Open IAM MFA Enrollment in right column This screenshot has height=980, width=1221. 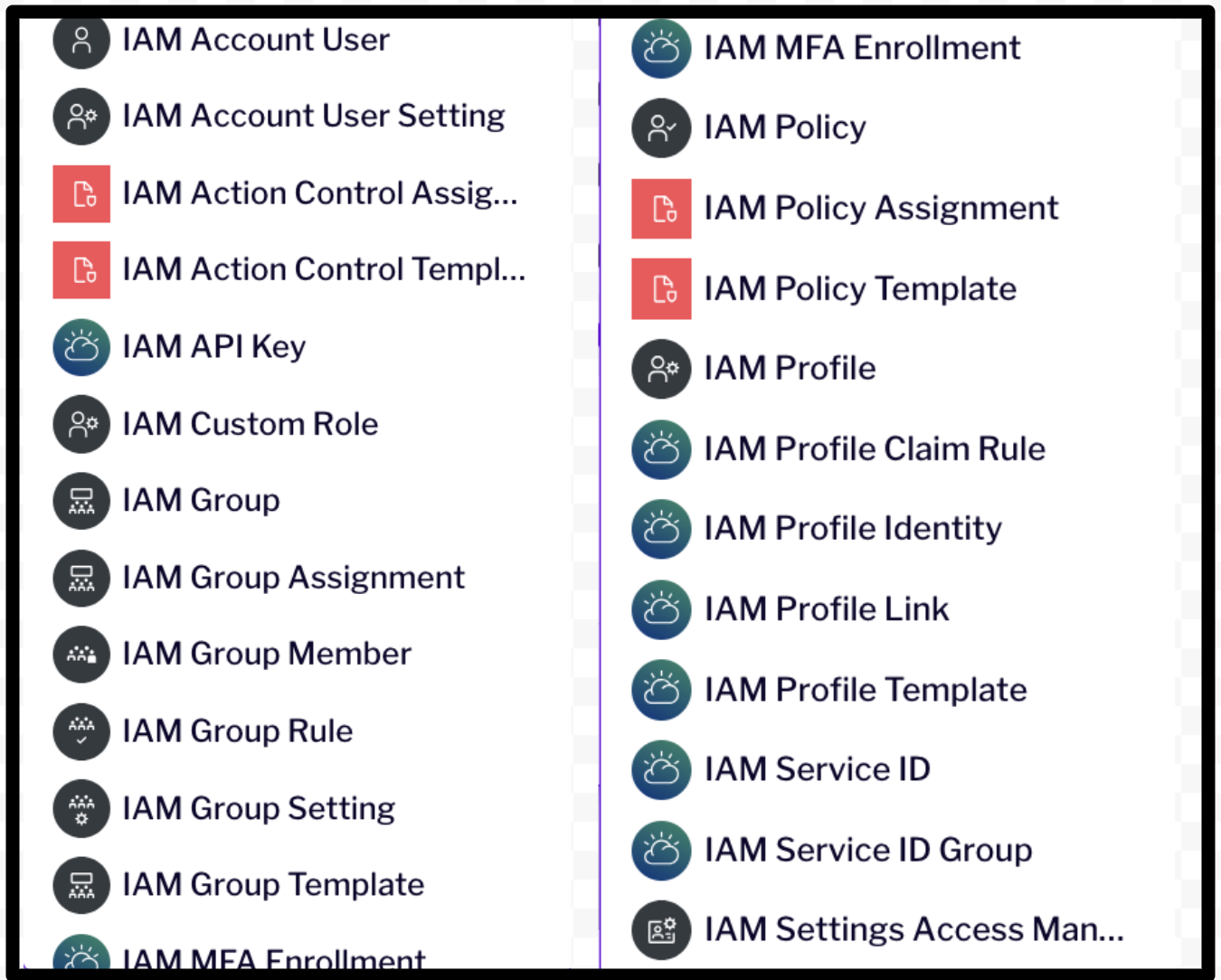861,48
